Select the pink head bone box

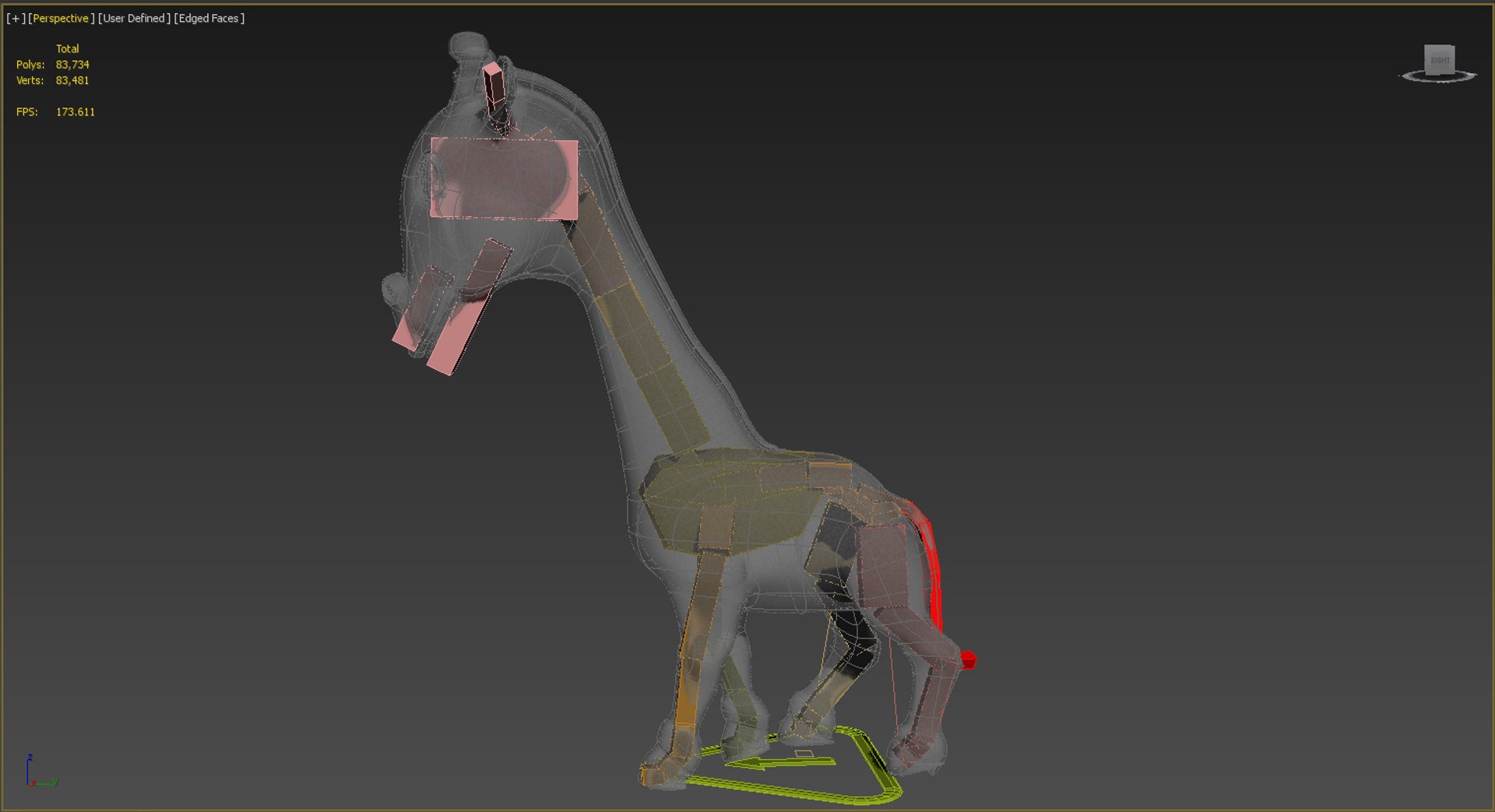pos(505,179)
